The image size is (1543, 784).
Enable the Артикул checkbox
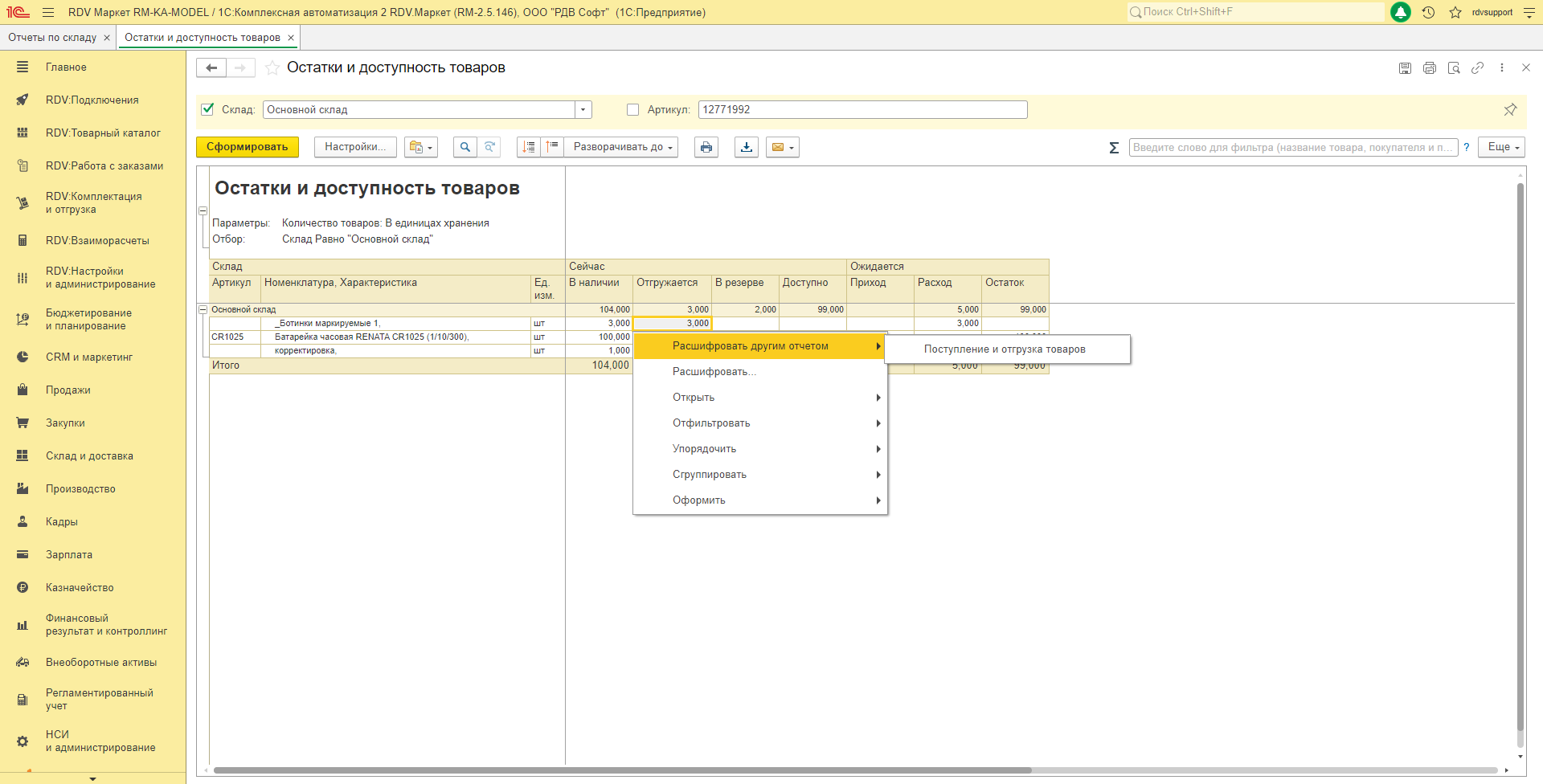[x=632, y=110]
